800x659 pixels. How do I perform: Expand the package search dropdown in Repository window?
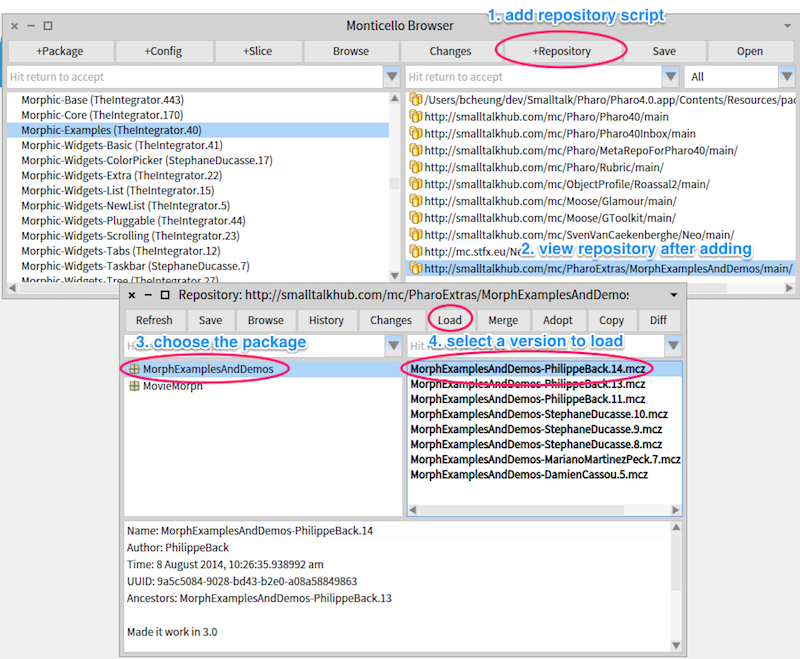(x=393, y=345)
